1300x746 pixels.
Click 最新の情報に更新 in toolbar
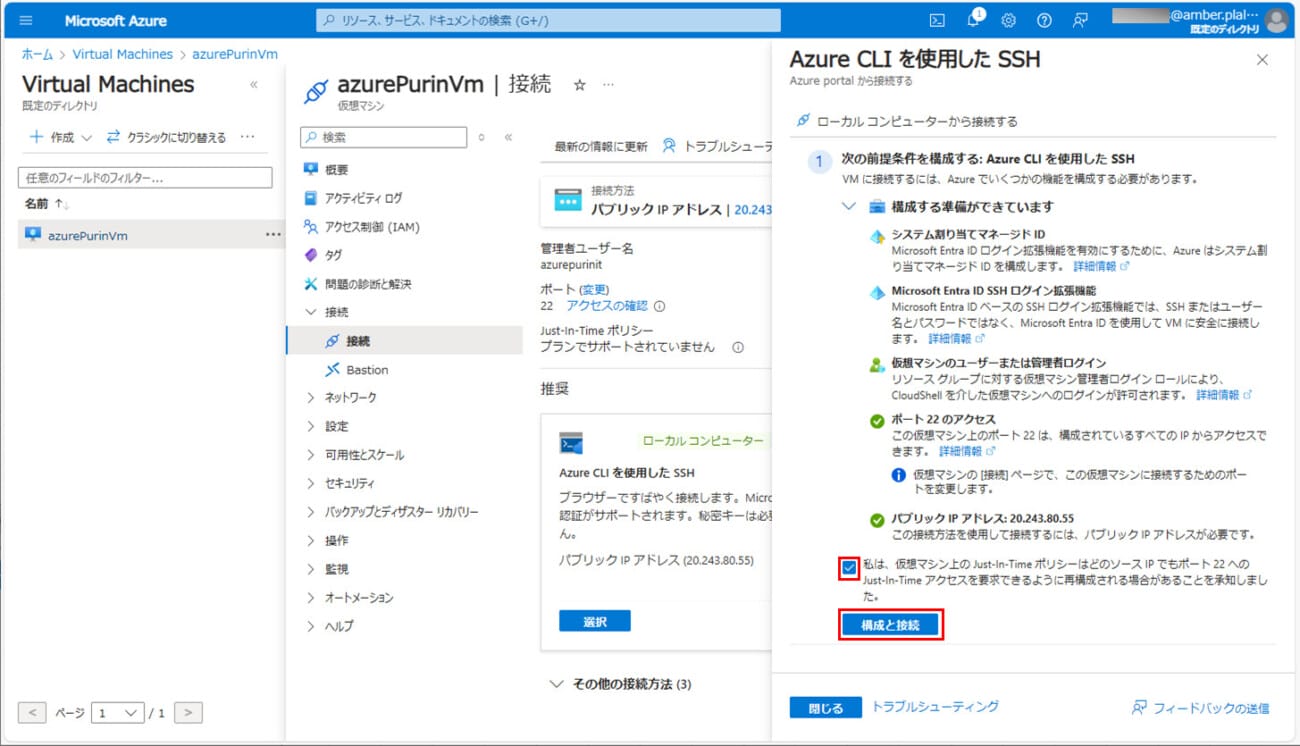(x=601, y=147)
